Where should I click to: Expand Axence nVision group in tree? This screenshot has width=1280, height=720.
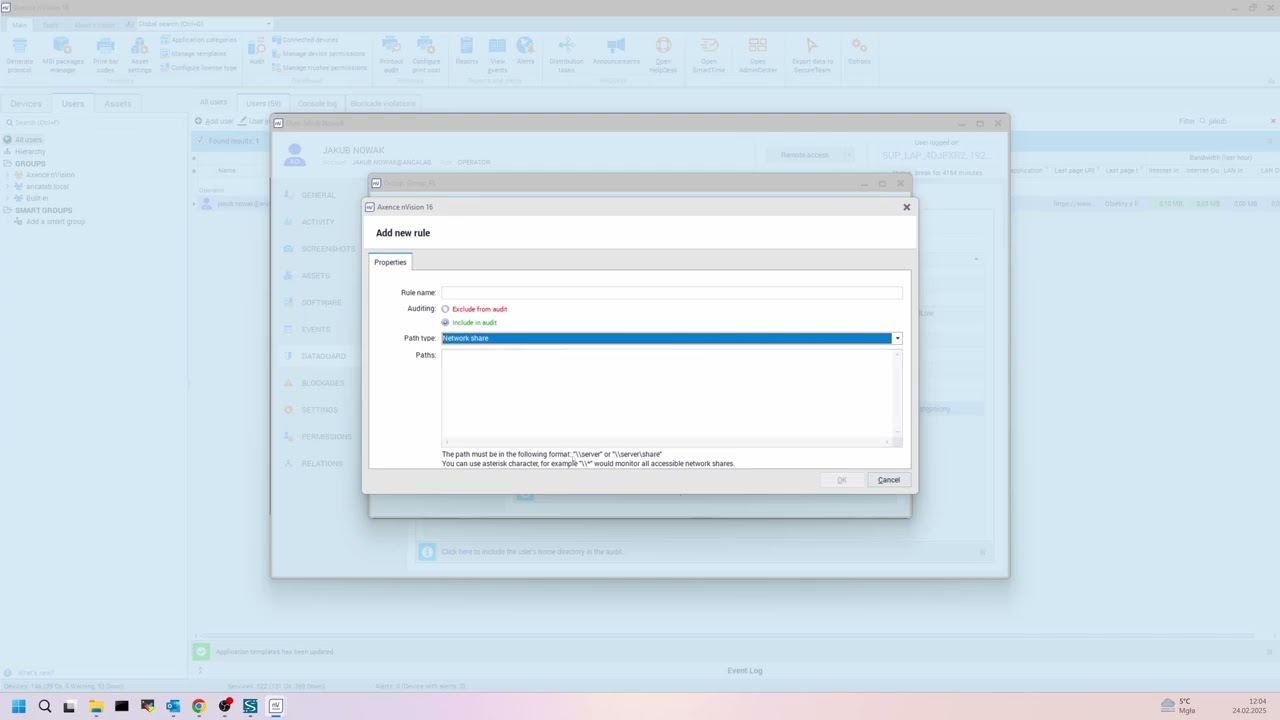click(8, 175)
